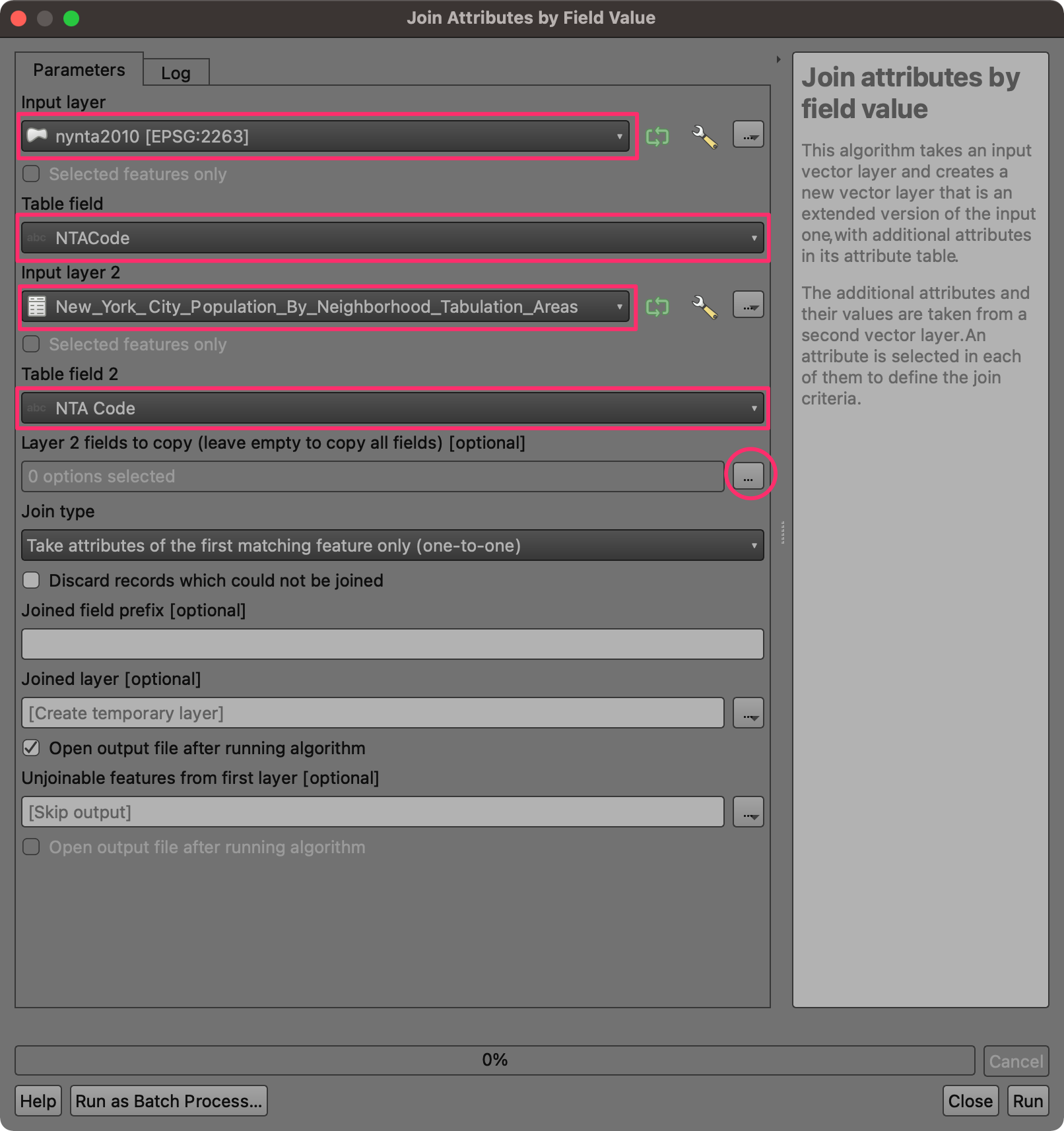1064x1131 pixels.
Task: Click the panel splitter handle
Action: [x=782, y=532]
